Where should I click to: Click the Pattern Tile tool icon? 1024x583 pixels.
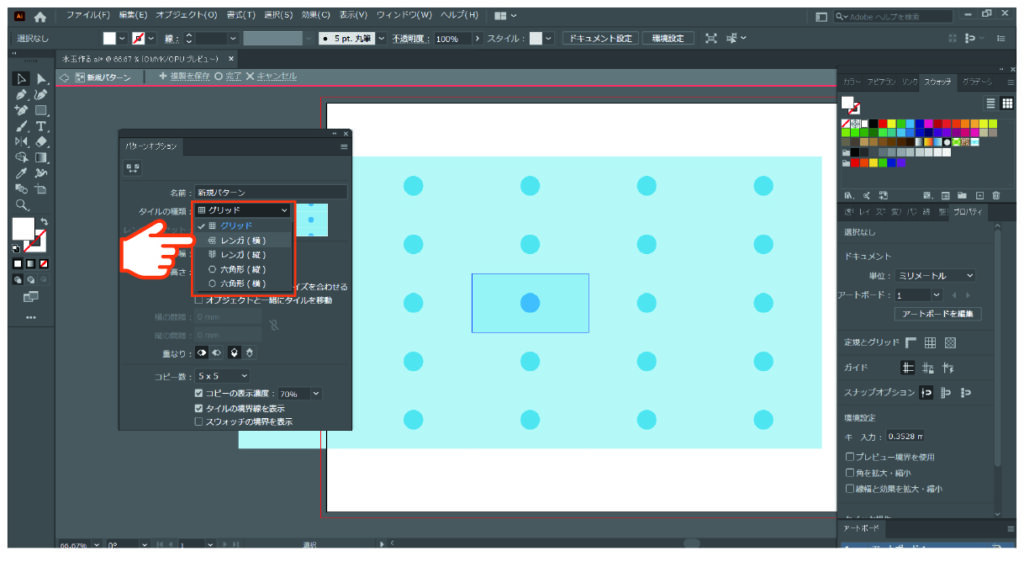(x=133, y=168)
